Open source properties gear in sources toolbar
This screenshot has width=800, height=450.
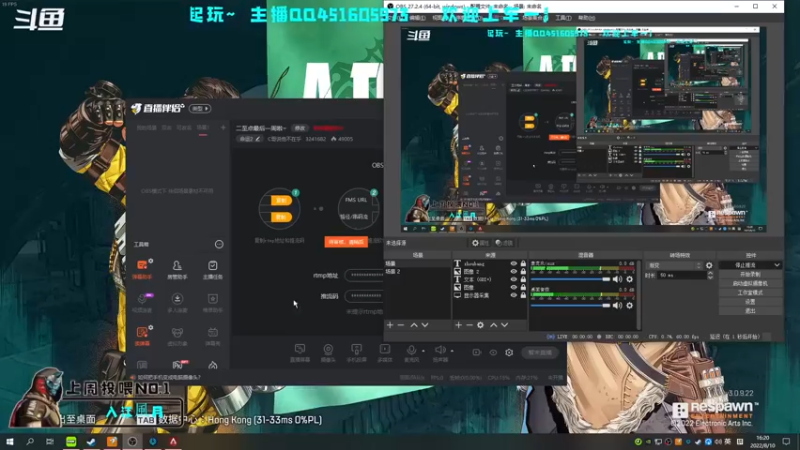click(x=480, y=325)
